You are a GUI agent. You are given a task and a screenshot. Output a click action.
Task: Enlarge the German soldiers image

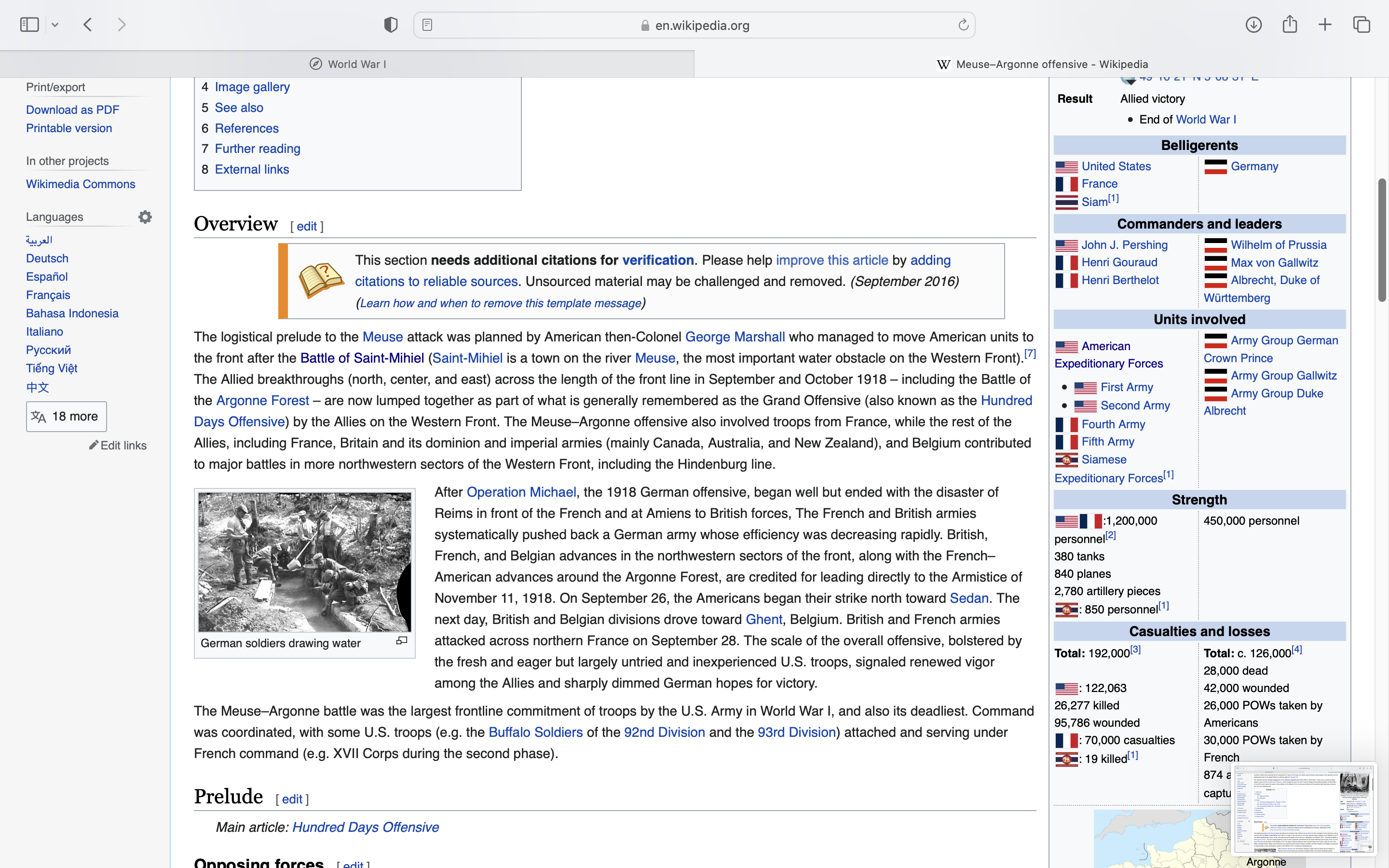tap(402, 641)
